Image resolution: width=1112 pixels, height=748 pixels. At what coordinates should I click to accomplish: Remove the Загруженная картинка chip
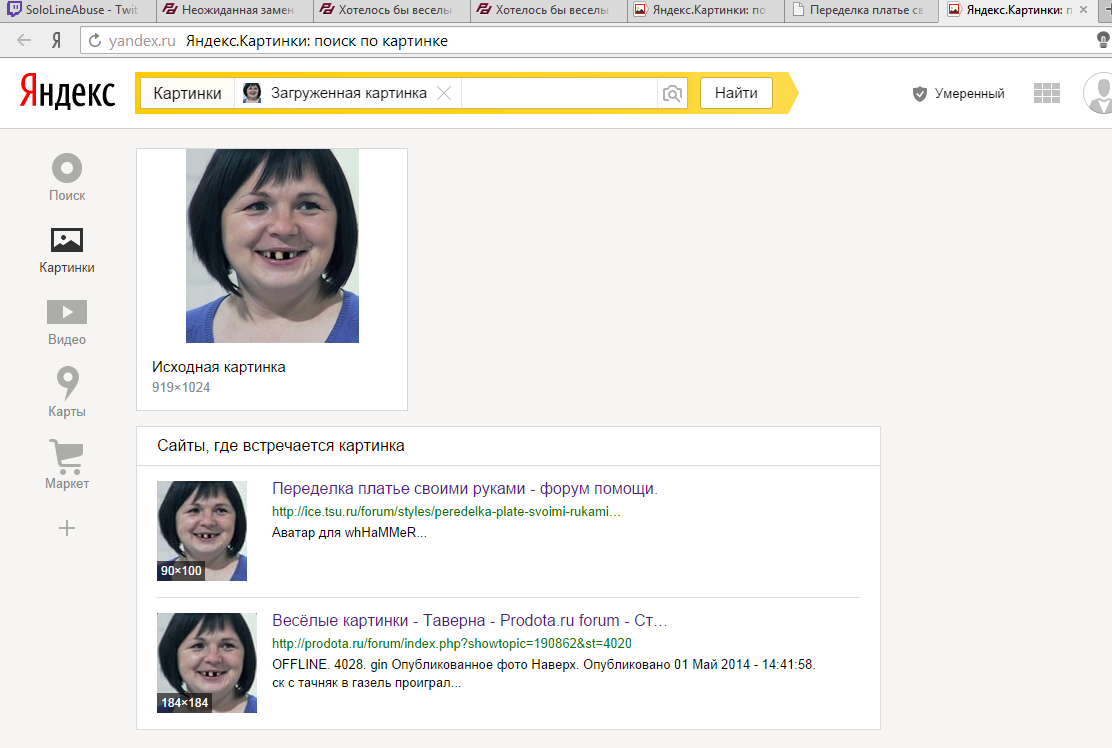(444, 92)
